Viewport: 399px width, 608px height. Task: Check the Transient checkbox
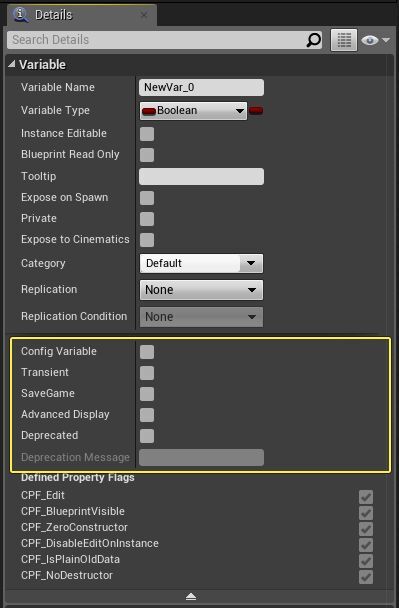pyautogui.click(x=147, y=373)
